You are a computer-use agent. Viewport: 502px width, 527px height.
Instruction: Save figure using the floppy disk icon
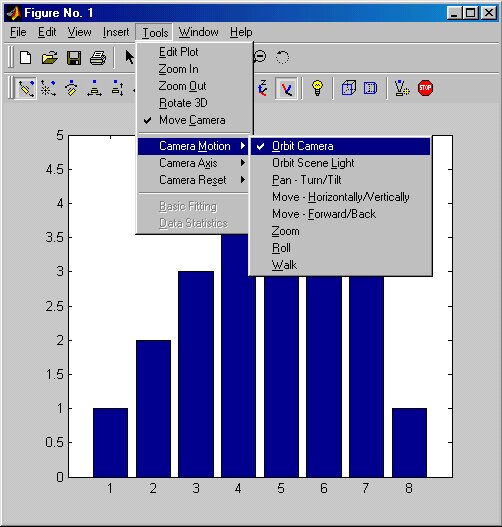click(x=74, y=58)
